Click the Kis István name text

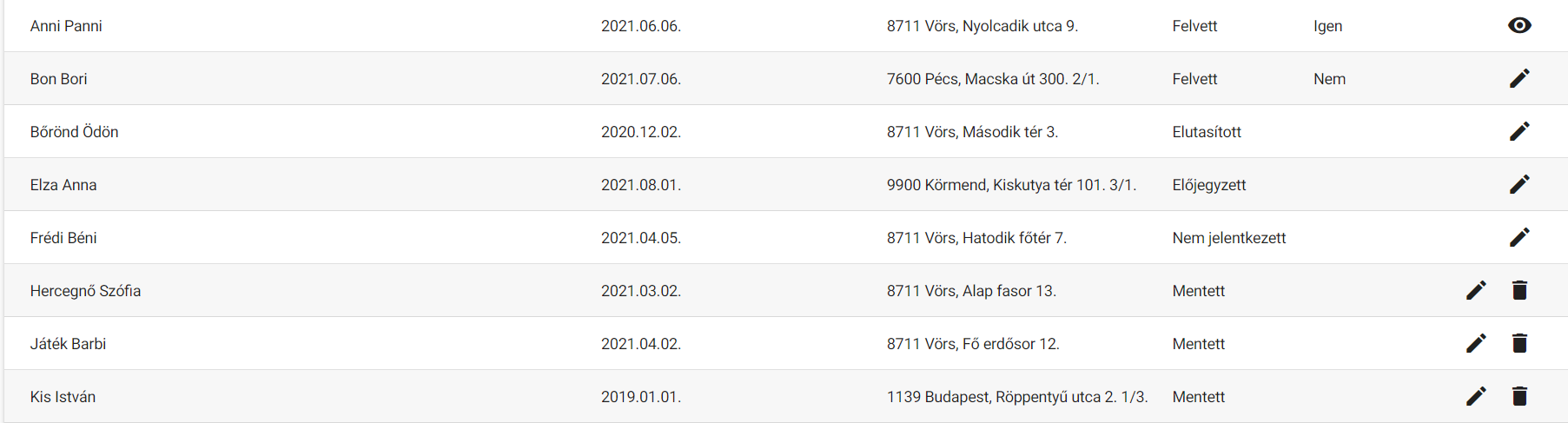coord(63,397)
